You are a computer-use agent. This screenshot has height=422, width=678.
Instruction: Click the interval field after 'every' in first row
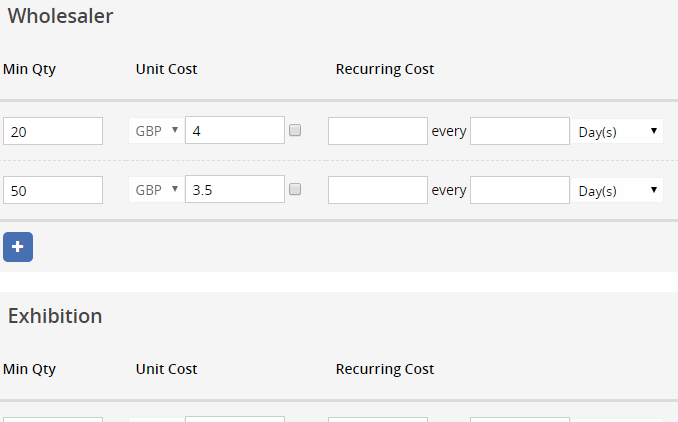pyautogui.click(x=520, y=131)
